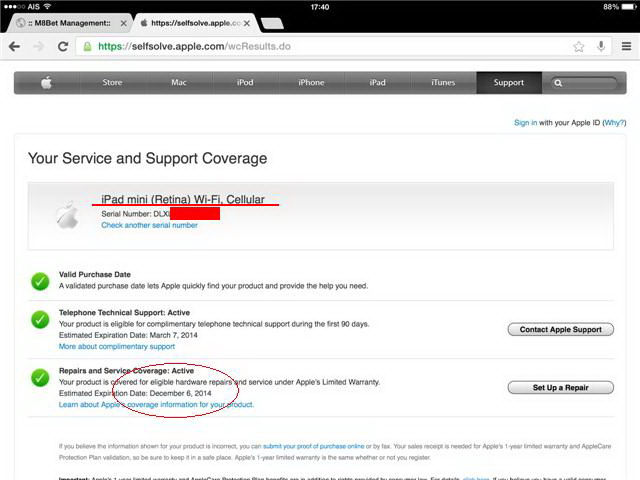Open More about complimentary support link
The height and width of the screenshot is (480, 640).
117,347
